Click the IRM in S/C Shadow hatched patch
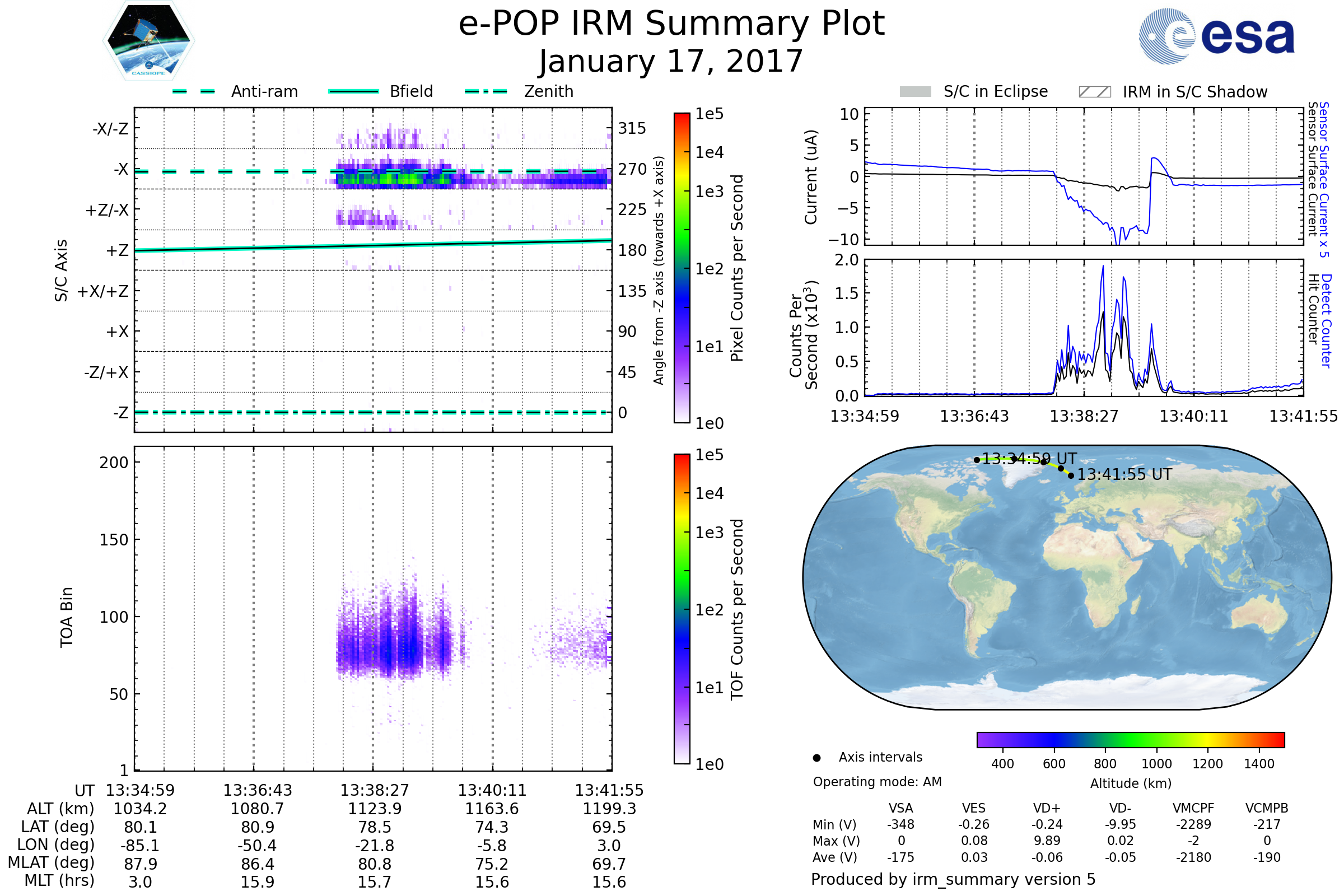Viewport: 1344px width, 896px height. click(x=1094, y=92)
